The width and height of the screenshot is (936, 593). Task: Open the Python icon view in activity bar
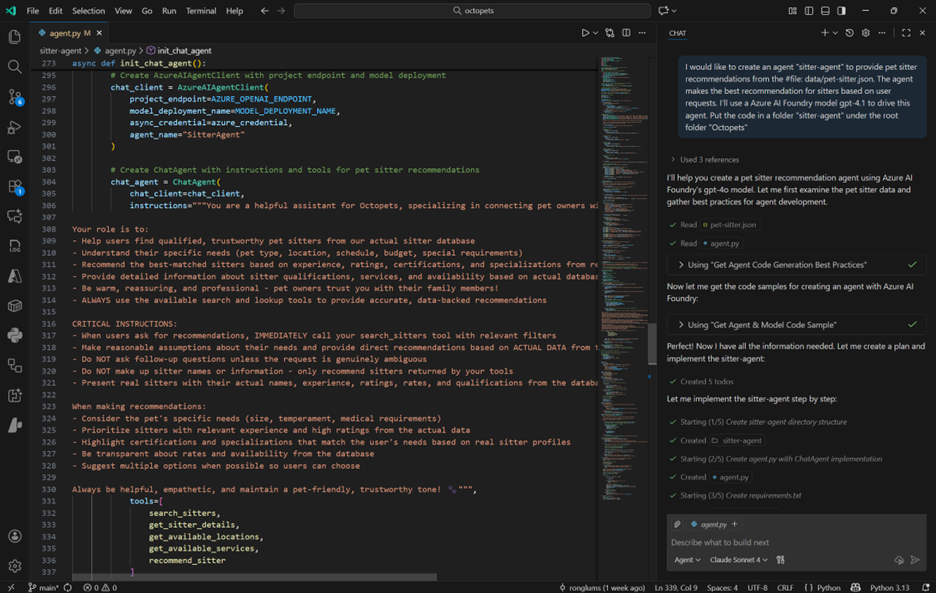(15, 335)
